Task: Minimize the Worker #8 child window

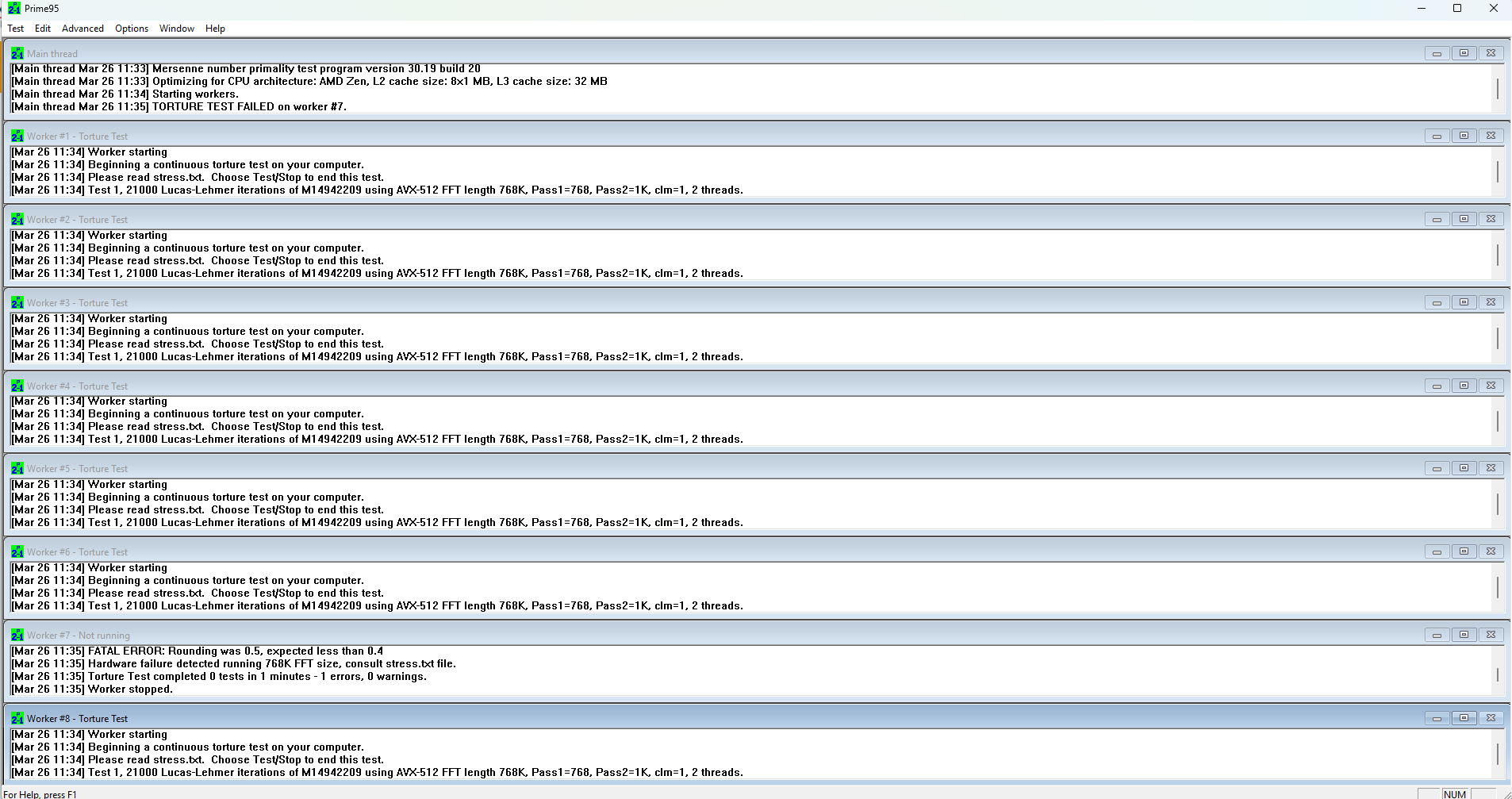Action: 1437,718
